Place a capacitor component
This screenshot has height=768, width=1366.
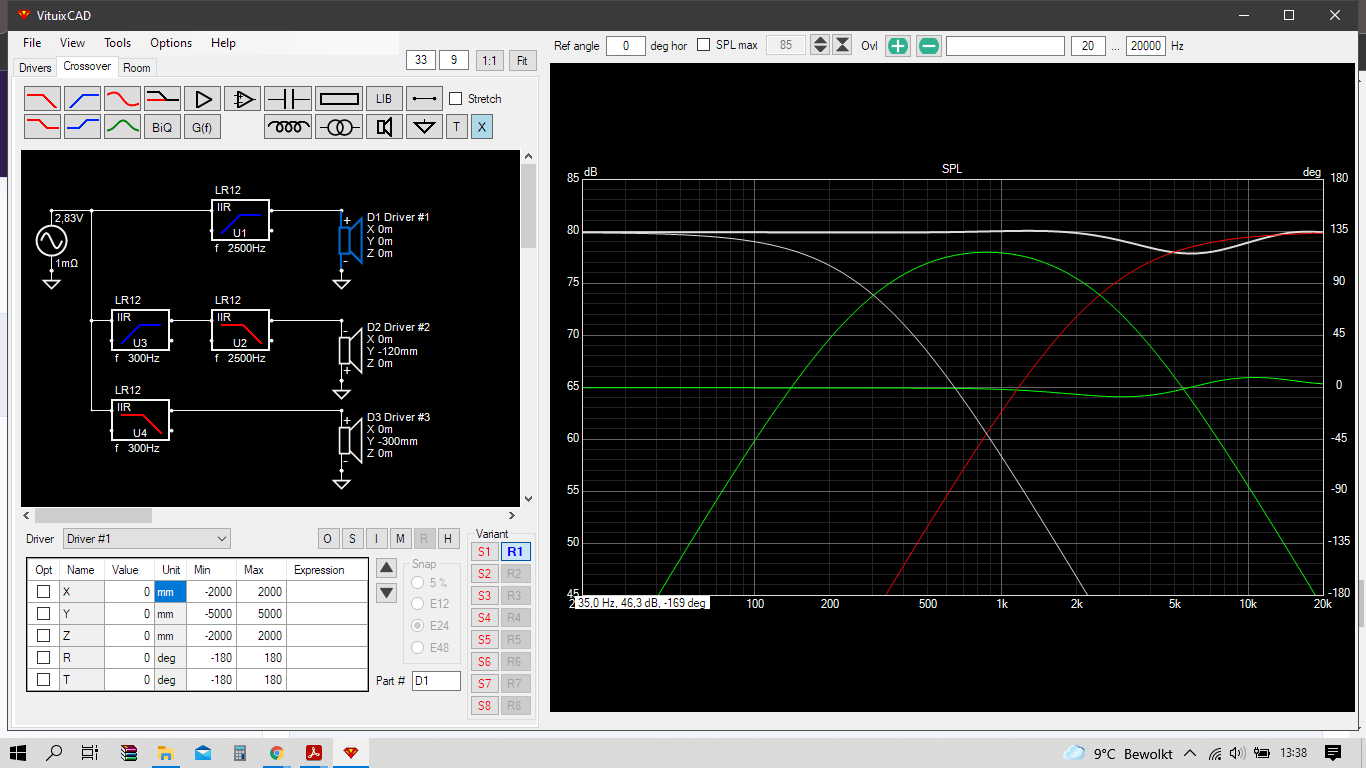tap(289, 98)
